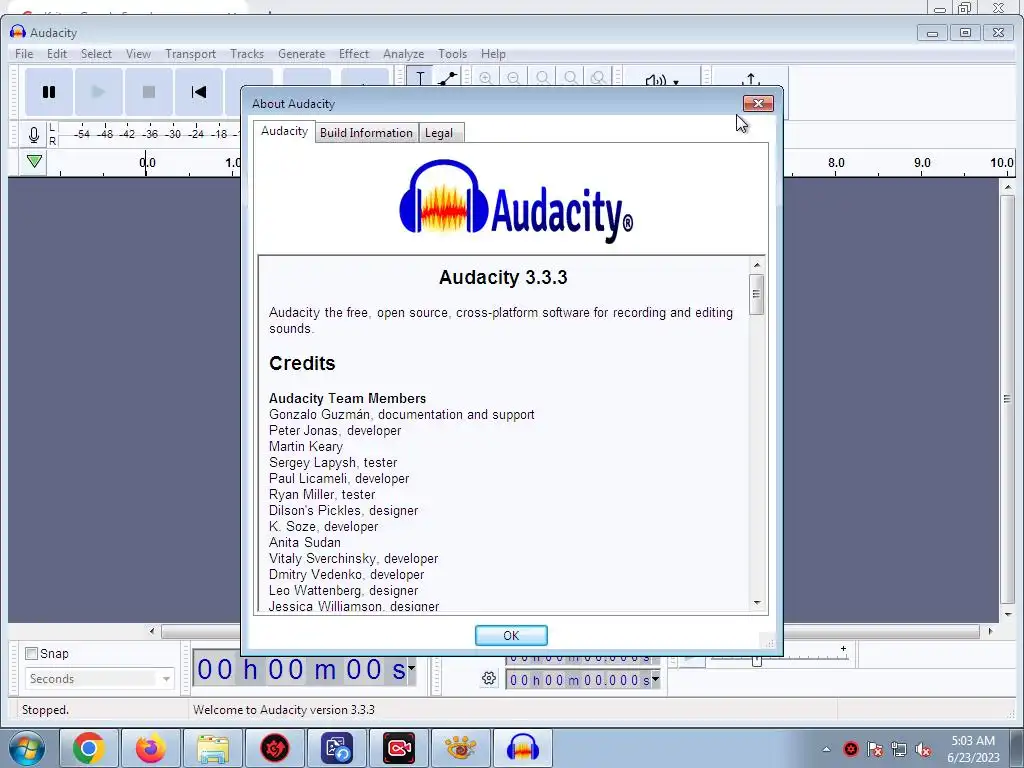Click the microphone record meter icon
The height and width of the screenshot is (768, 1024).
point(34,135)
